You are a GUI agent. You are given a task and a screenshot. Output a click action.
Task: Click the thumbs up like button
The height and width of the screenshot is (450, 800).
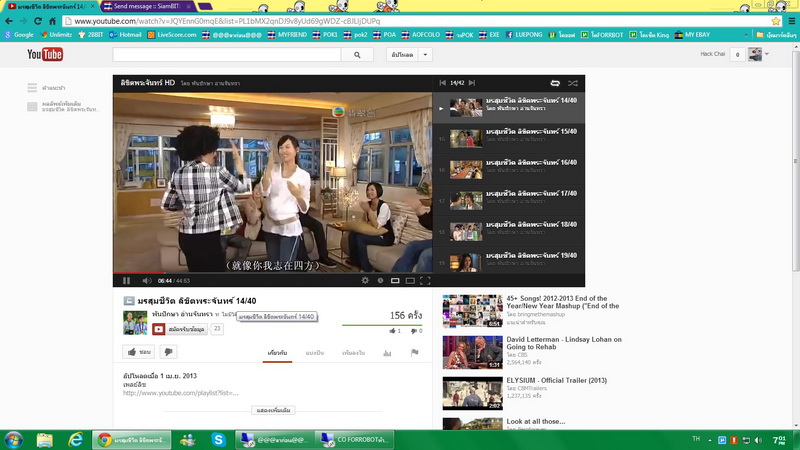(x=139, y=352)
